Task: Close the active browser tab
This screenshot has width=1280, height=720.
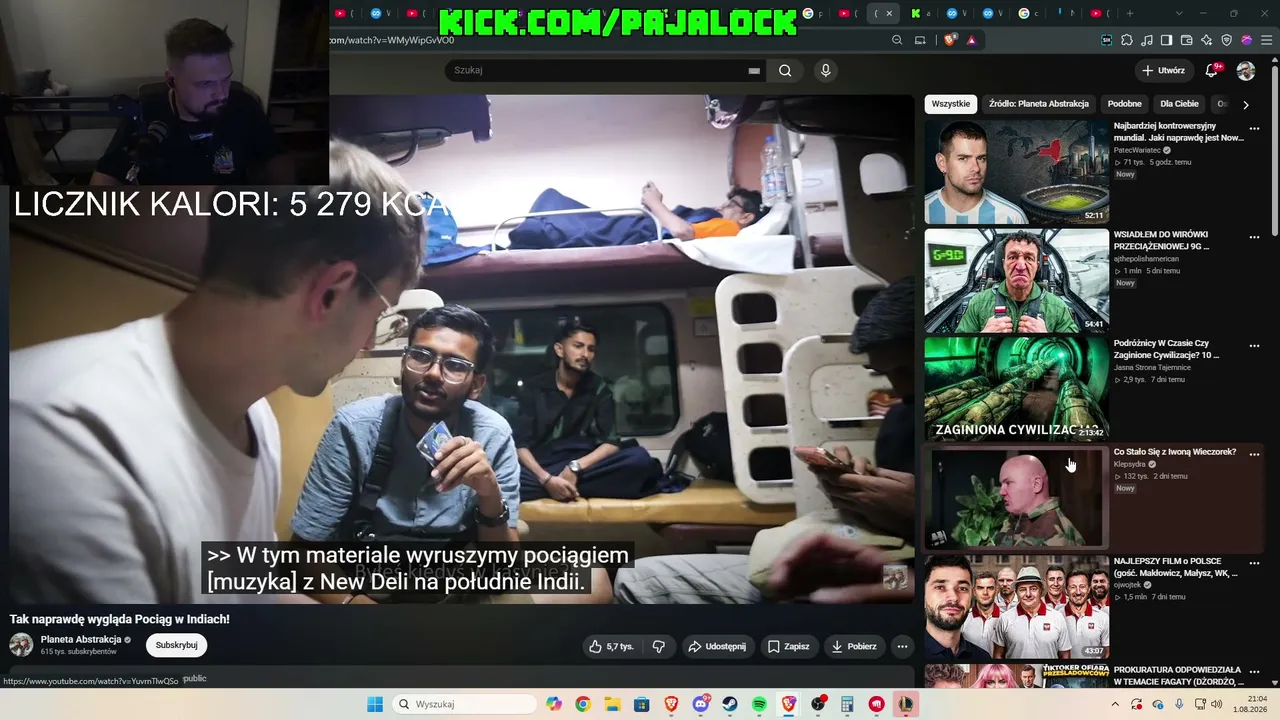Action: (891, 13)
